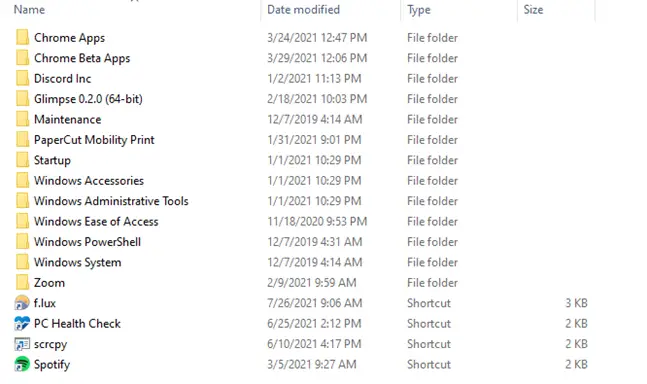Select the Spotify shortcut icon
The width and height of the screenshot is (647, 384).
(22, 364)
